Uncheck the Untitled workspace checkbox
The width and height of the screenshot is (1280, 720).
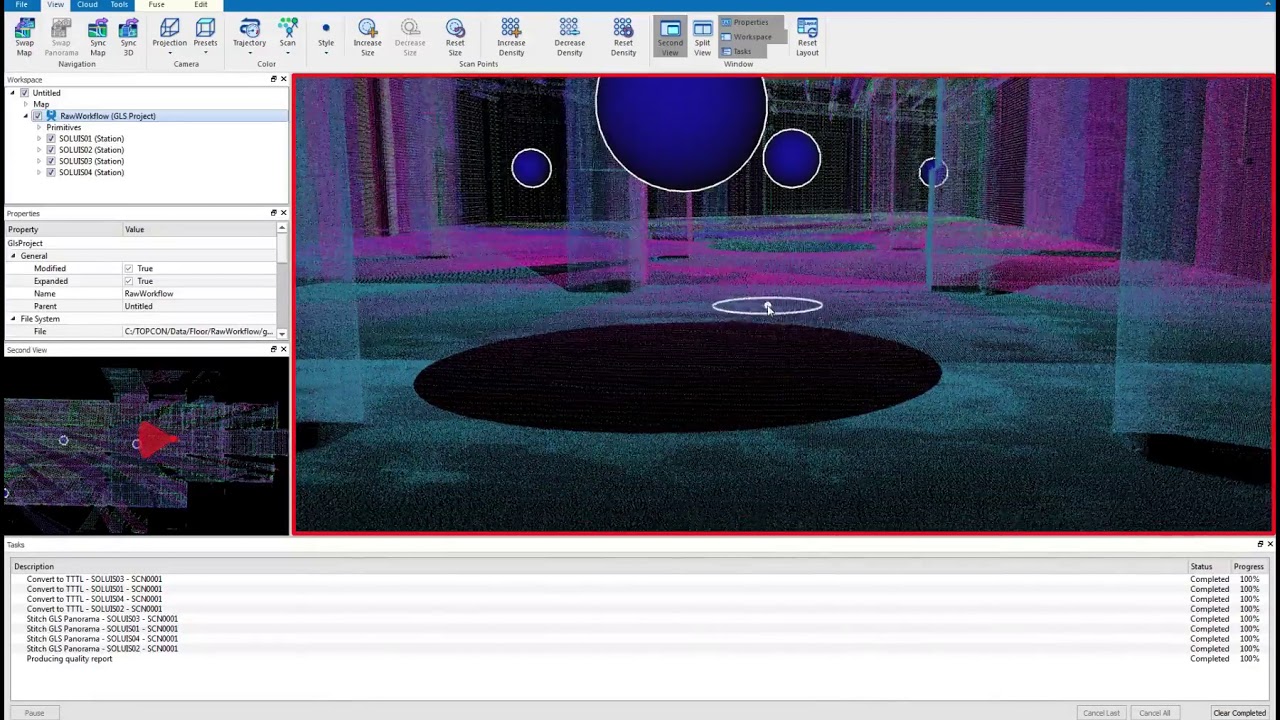pyautogui.click(x=24, y=93)
